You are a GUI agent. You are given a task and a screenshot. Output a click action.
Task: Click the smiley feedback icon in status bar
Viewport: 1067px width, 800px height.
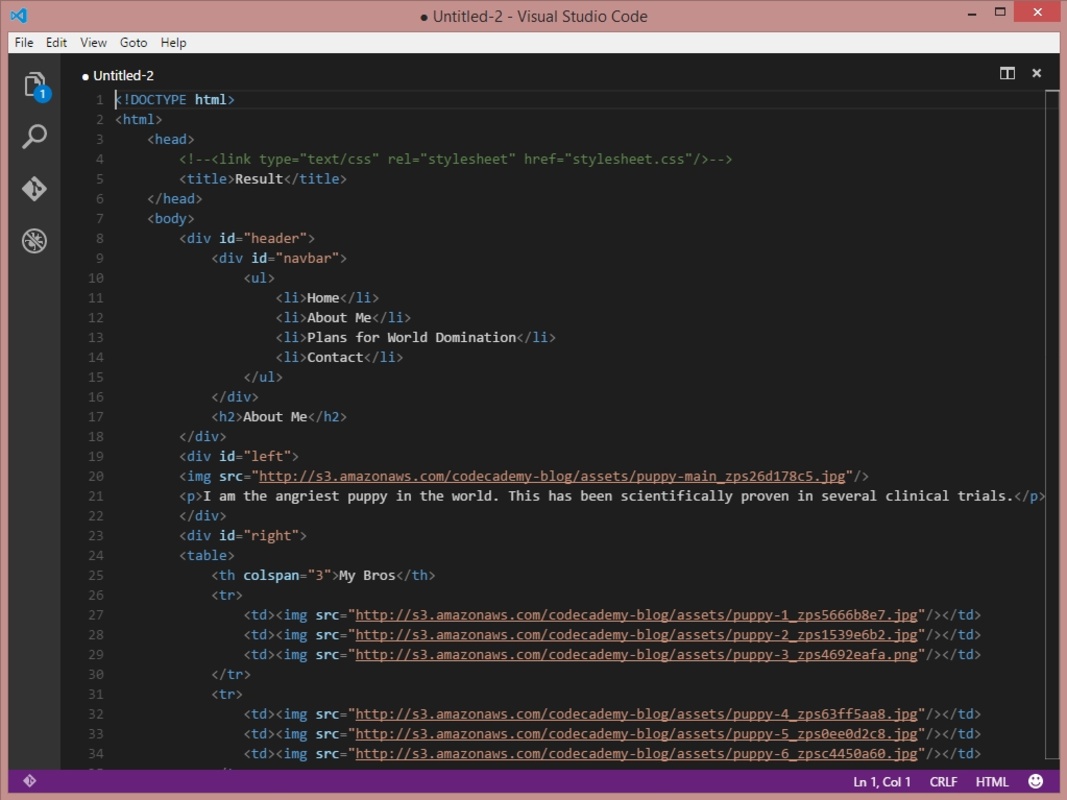coord(1036,781)
